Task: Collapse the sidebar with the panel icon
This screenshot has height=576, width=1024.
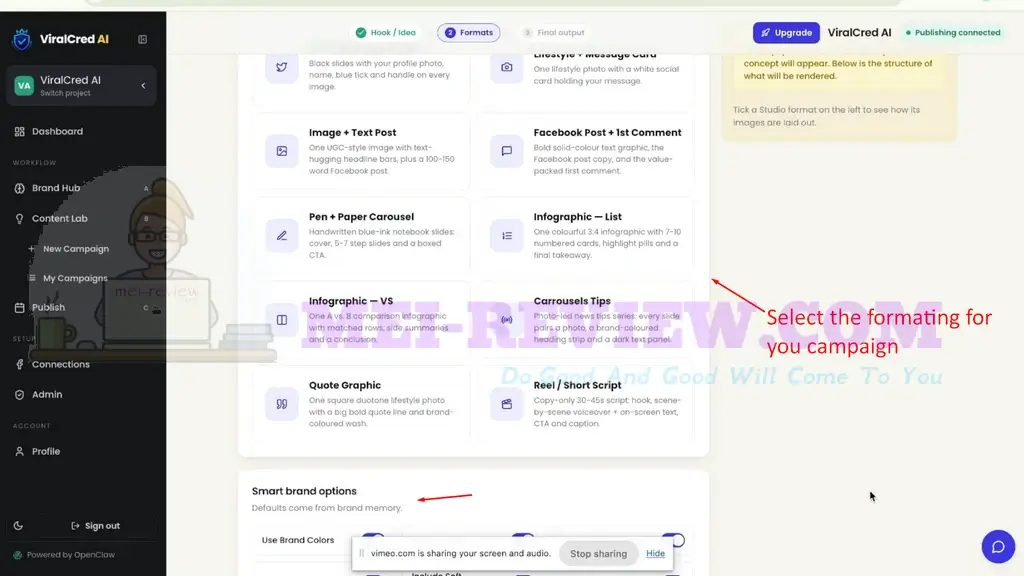Action: click(x=142, y=39)
